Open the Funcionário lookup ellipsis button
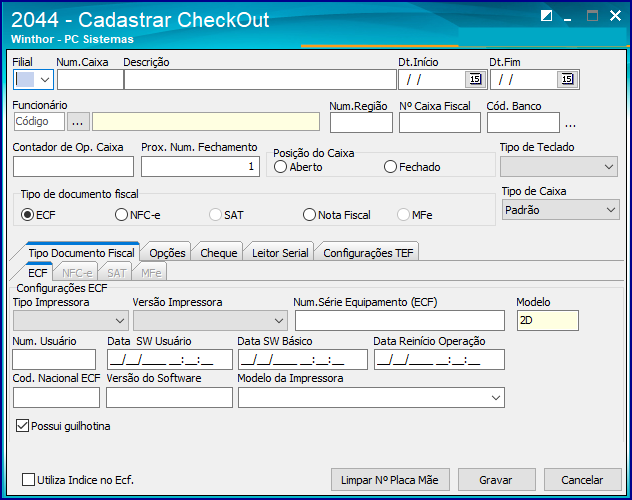This screenshot has height=500, width=632. (78, 122)
